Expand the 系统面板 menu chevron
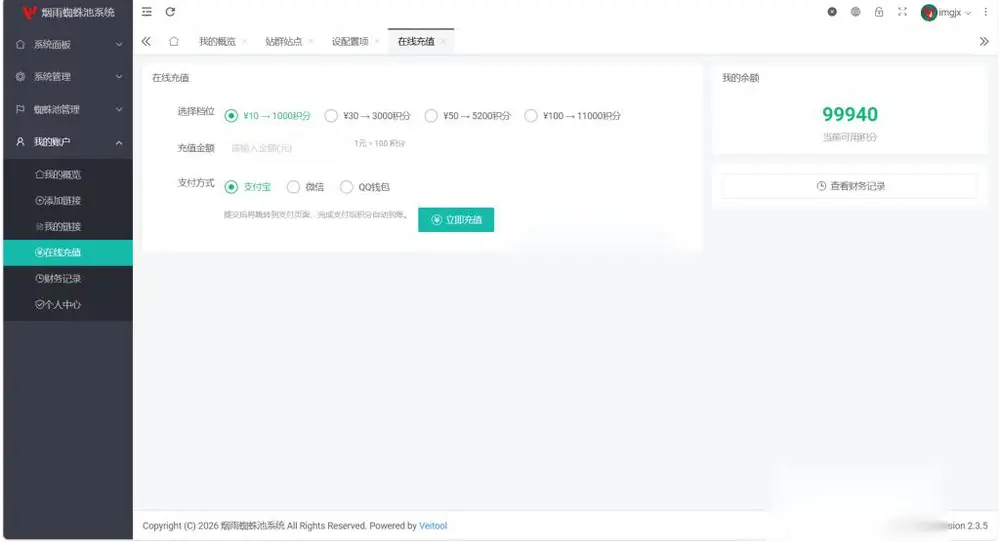Viewport: 1000px width, 542px height. coord(119,45)
